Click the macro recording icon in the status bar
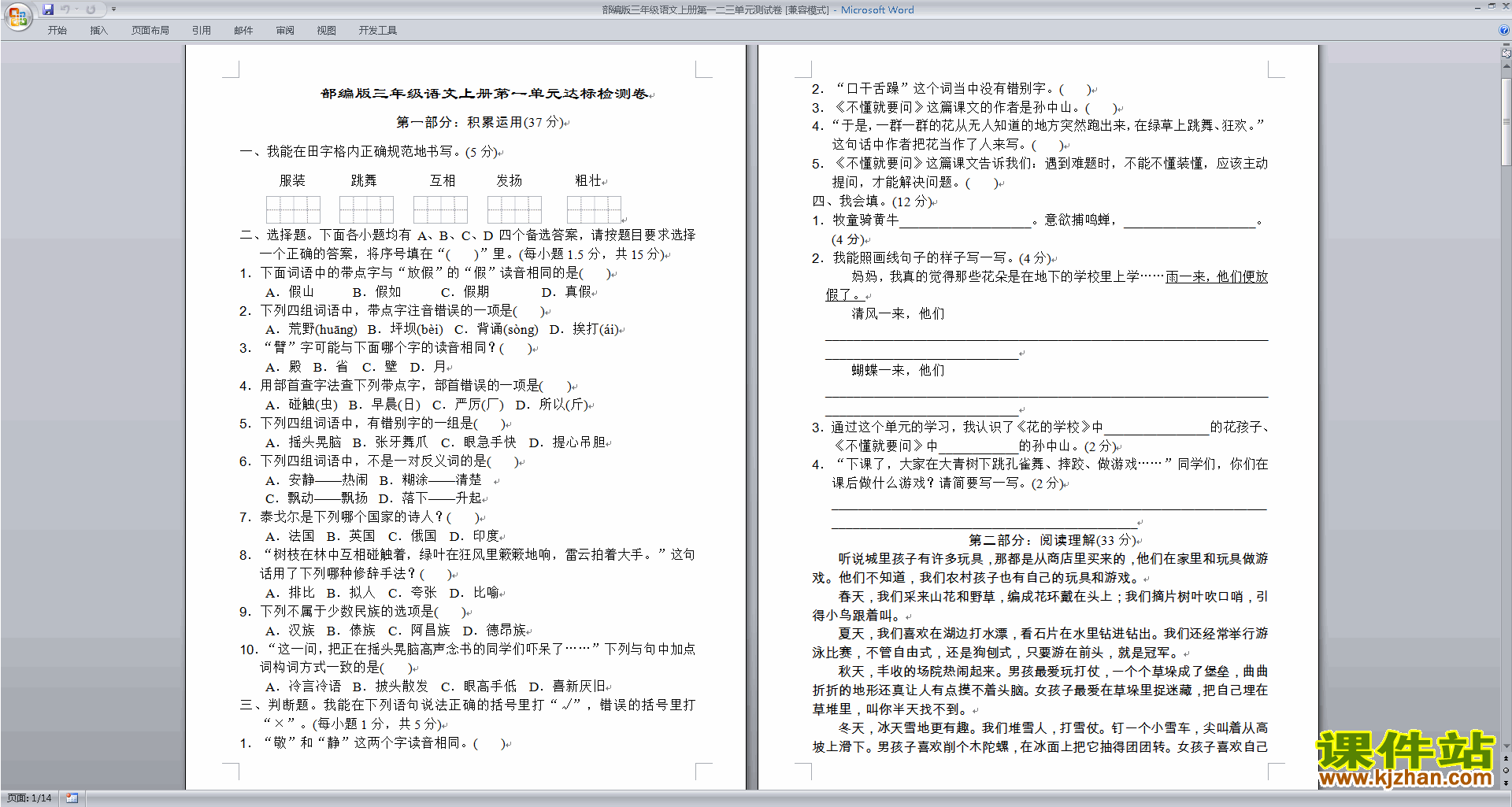This screenshot has height=807, width=1512. tap(72, 798)
